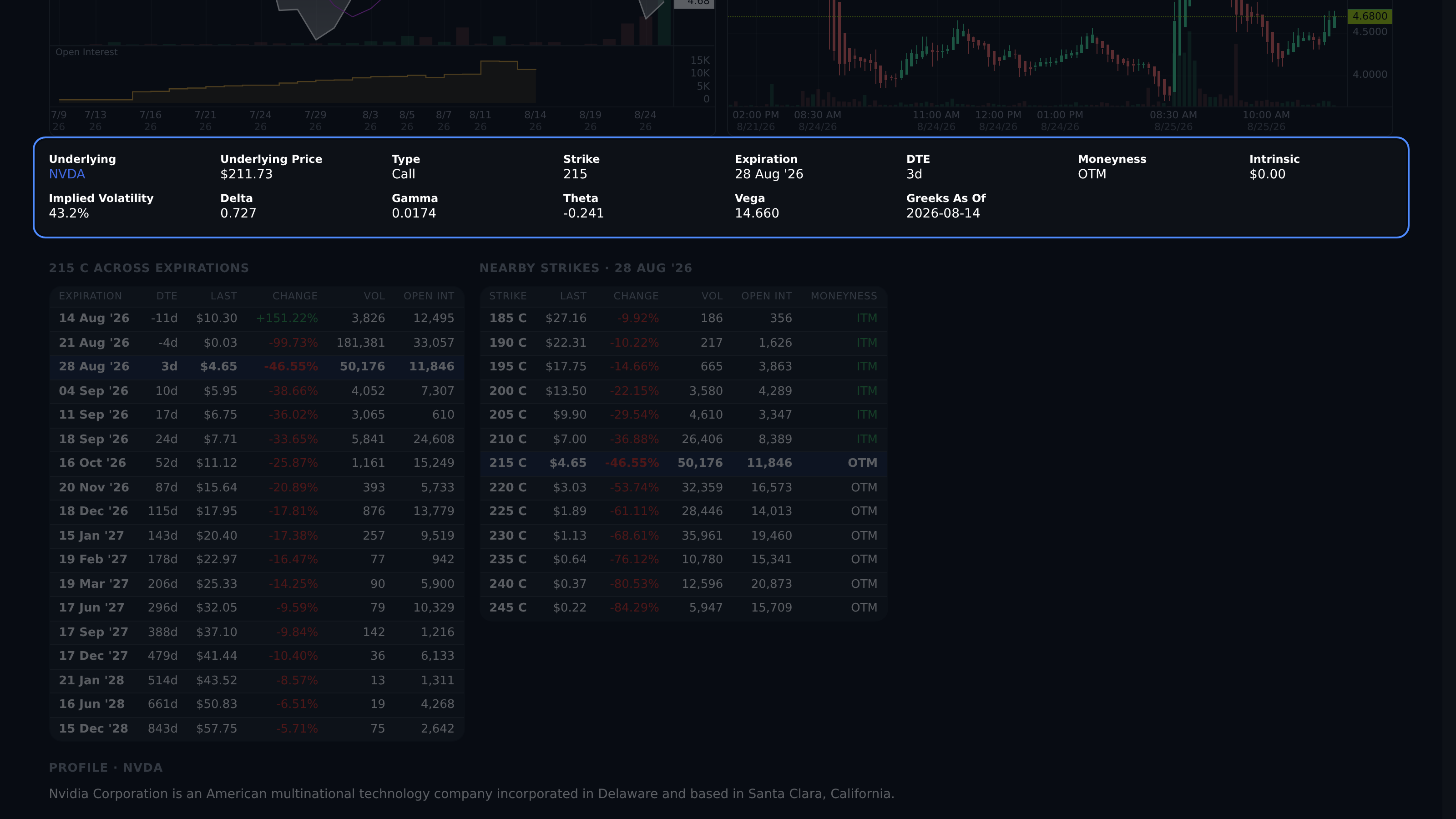The image size is (1456, 819).
Task: Click the Implied Volatility 43.2% value
Action: 69,213
